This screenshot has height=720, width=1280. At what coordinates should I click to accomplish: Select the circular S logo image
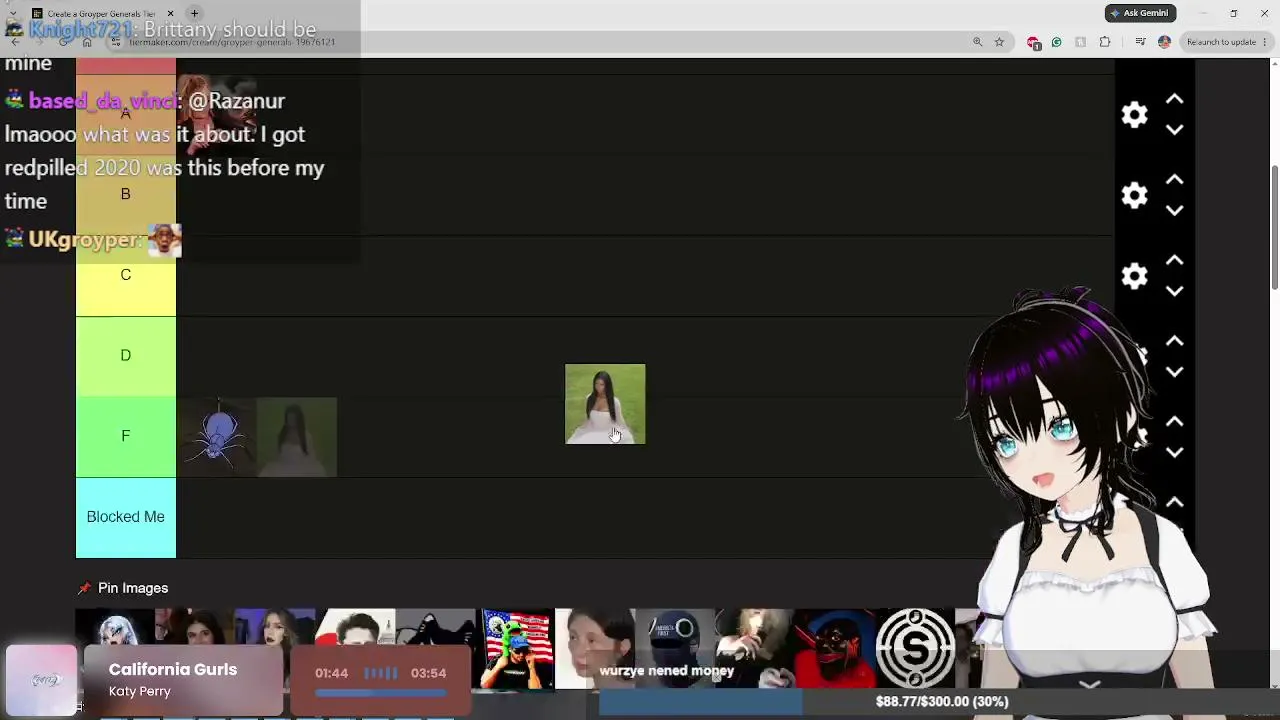point(915,648)
